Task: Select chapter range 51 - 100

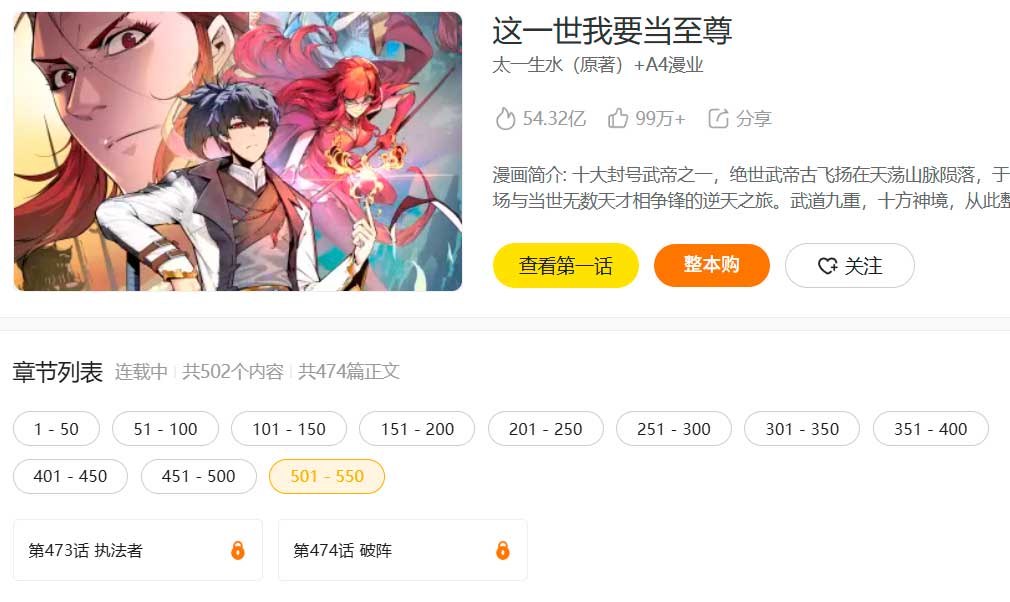Action: [166, 429]
